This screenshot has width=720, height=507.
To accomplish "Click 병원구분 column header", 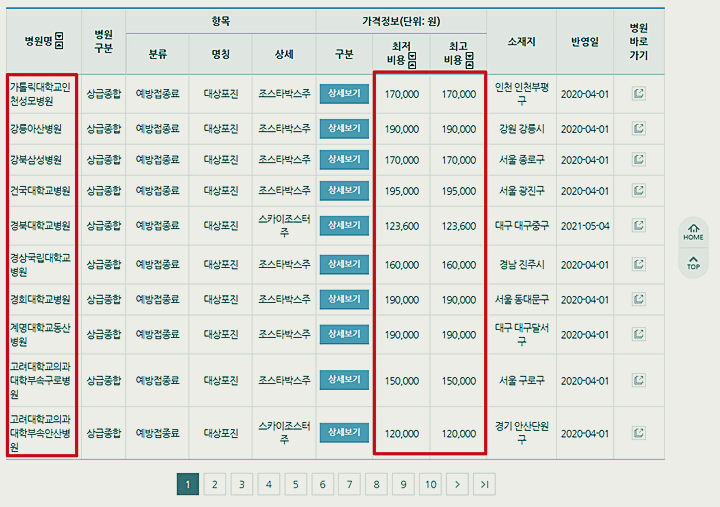I will tap(103, 41).
